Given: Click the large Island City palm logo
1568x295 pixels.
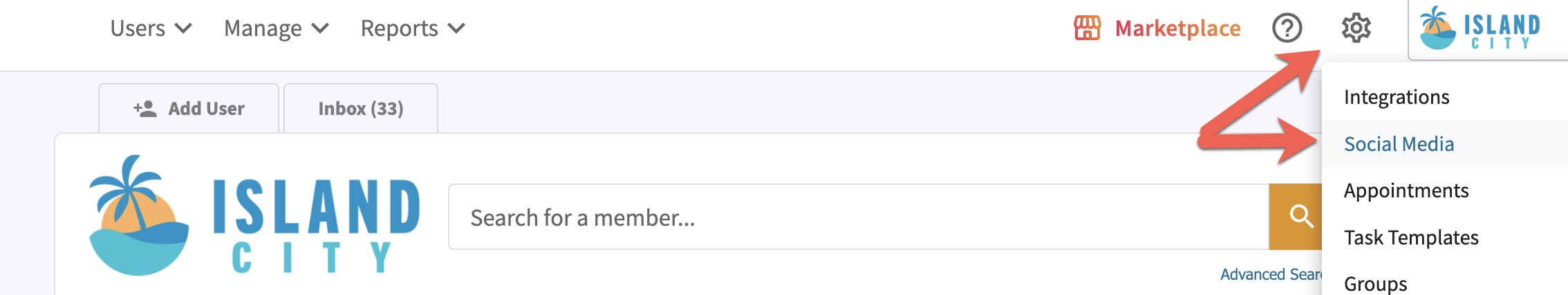Looking at the screenshot, I should coord(138,215).
